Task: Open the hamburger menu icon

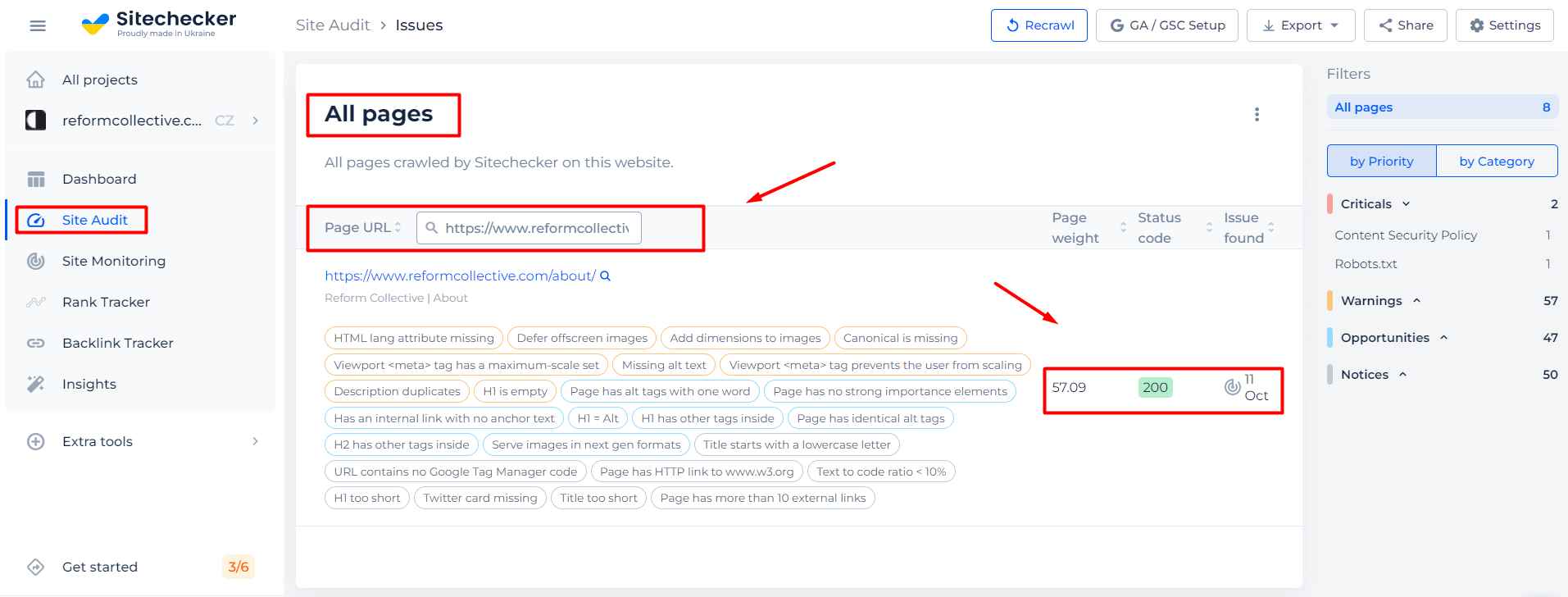Action: coord(38,25)
